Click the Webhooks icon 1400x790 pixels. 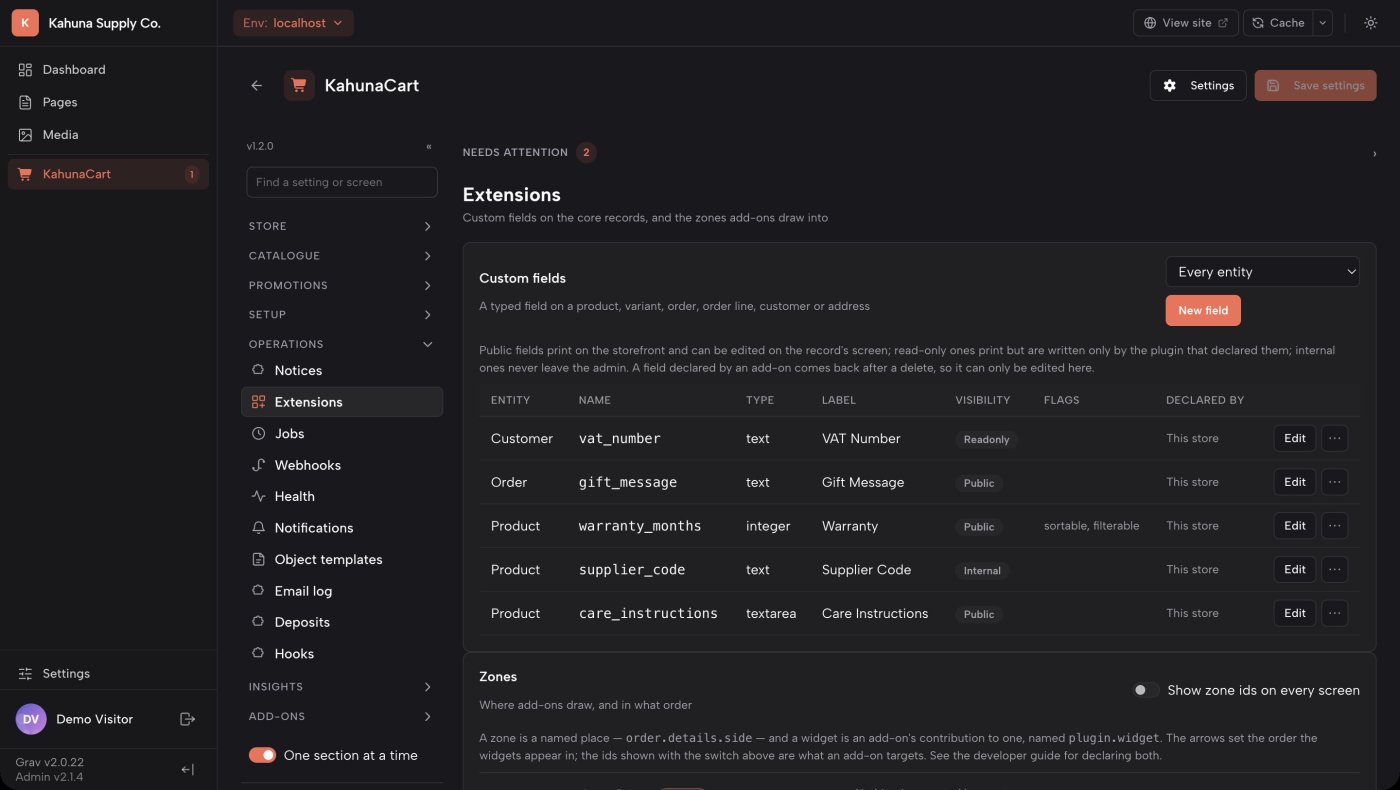(x=258, y=465)
